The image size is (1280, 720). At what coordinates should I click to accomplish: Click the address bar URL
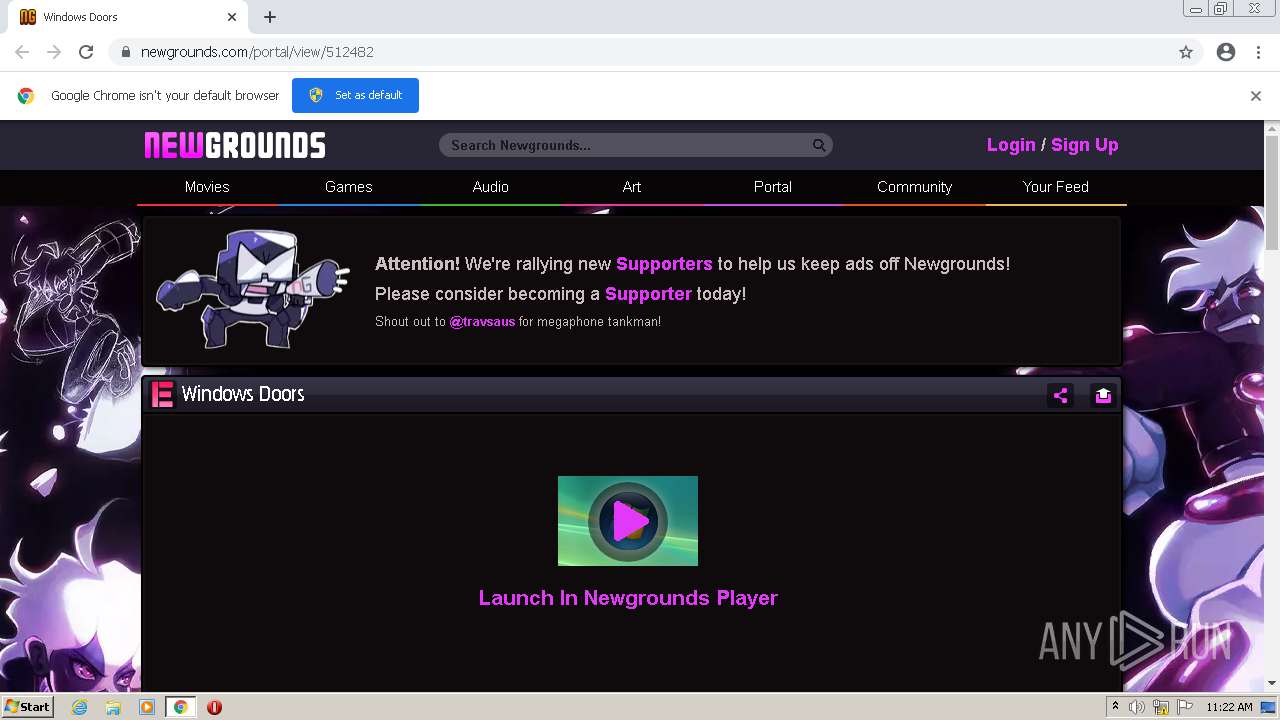click(257, 52)
